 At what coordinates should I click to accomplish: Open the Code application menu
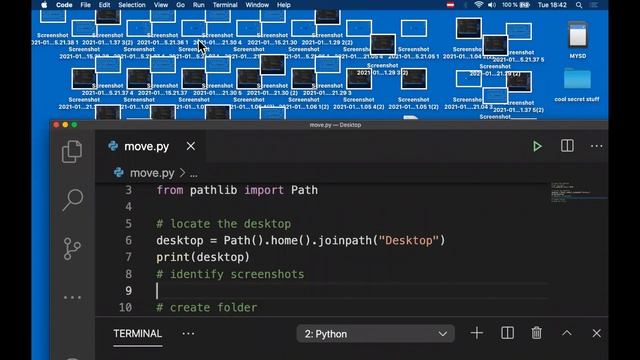(64, 5)
